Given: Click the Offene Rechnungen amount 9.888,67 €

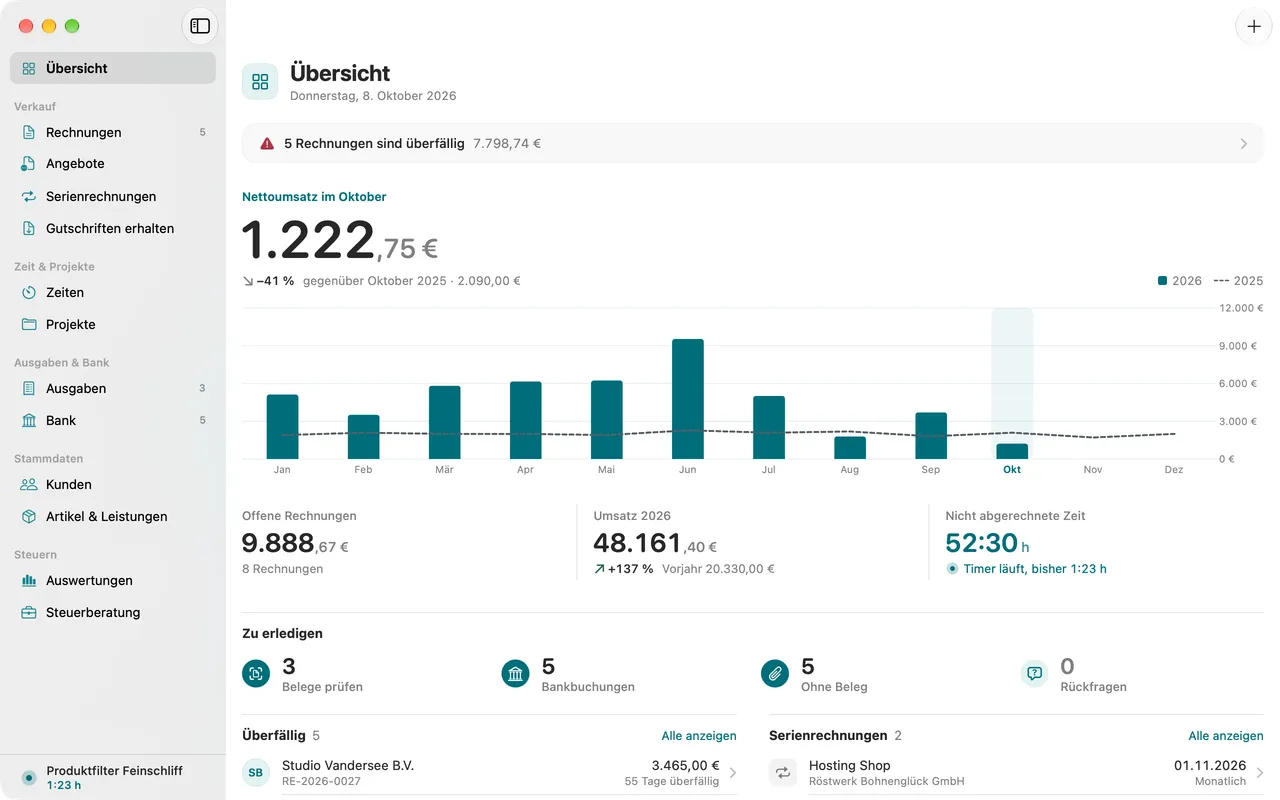Looking at the screenshot, I should pos(295,544).
